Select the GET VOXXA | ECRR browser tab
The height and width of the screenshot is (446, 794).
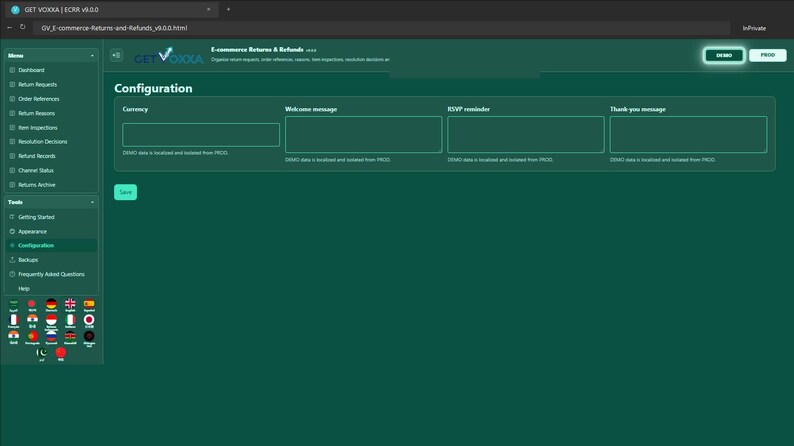(x=110, y=10)
